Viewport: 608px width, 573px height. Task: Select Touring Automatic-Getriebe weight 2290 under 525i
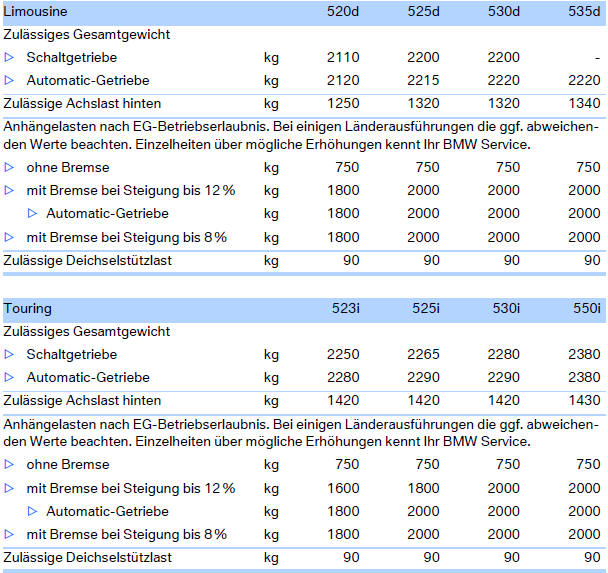pyautogui.click(x=423, y=377)
